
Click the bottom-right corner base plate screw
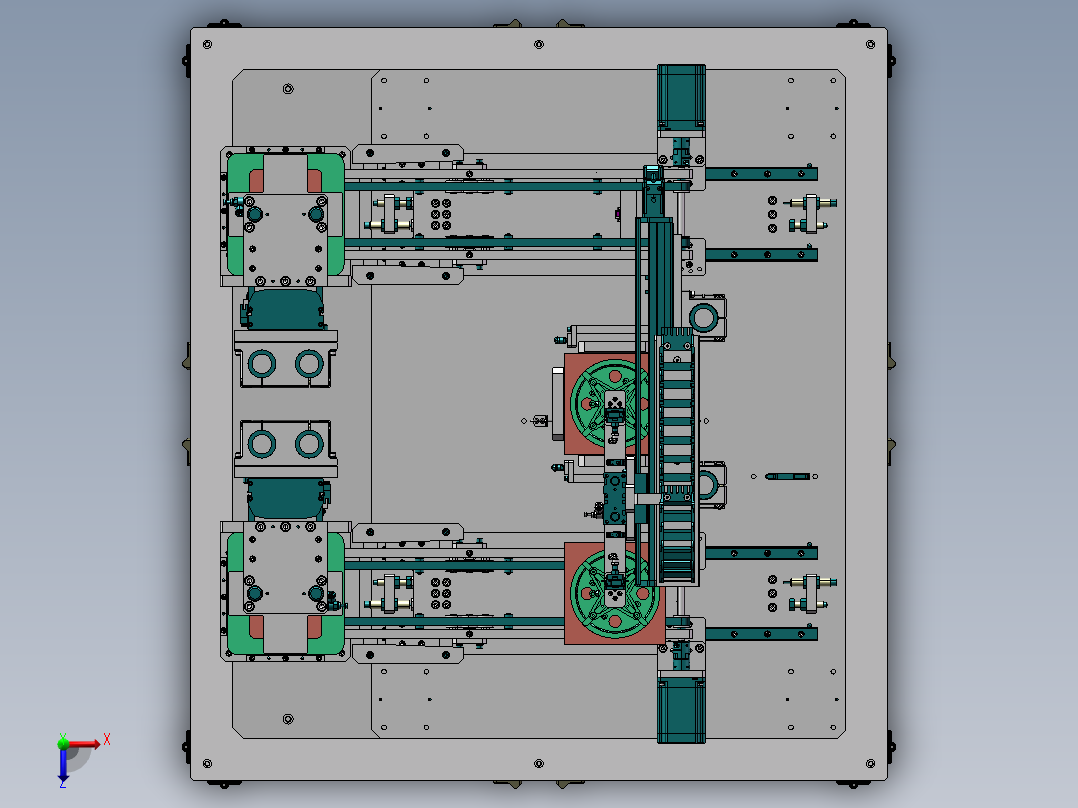[x=870, y=764]
